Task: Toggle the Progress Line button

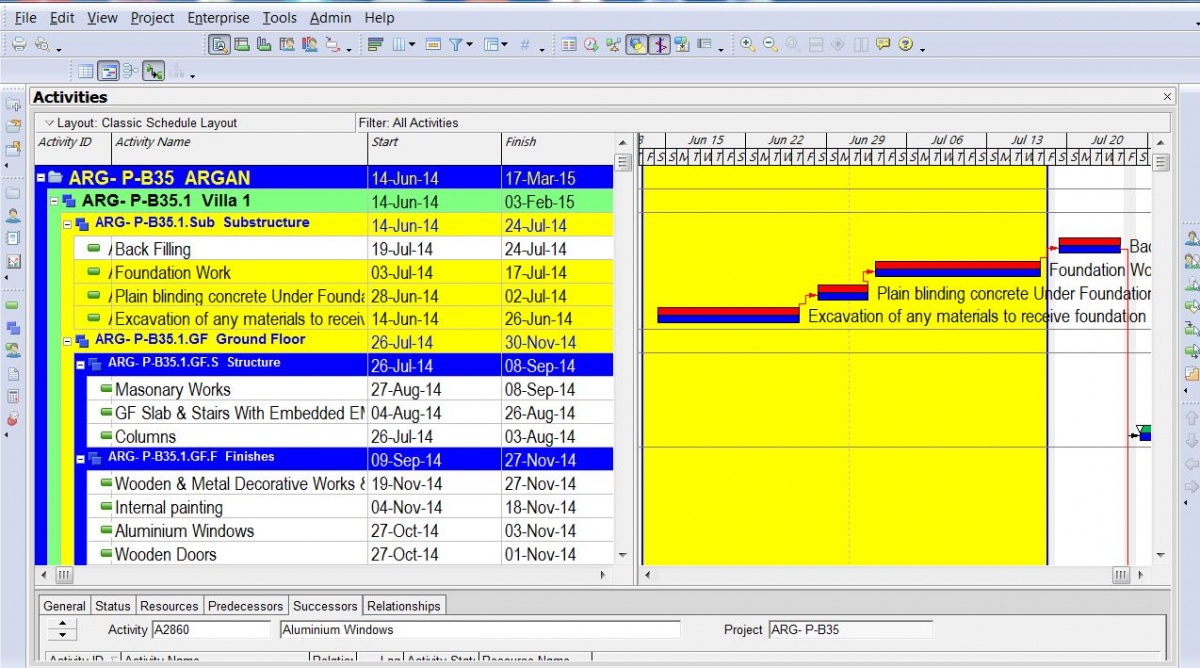Action: [659, 44]
